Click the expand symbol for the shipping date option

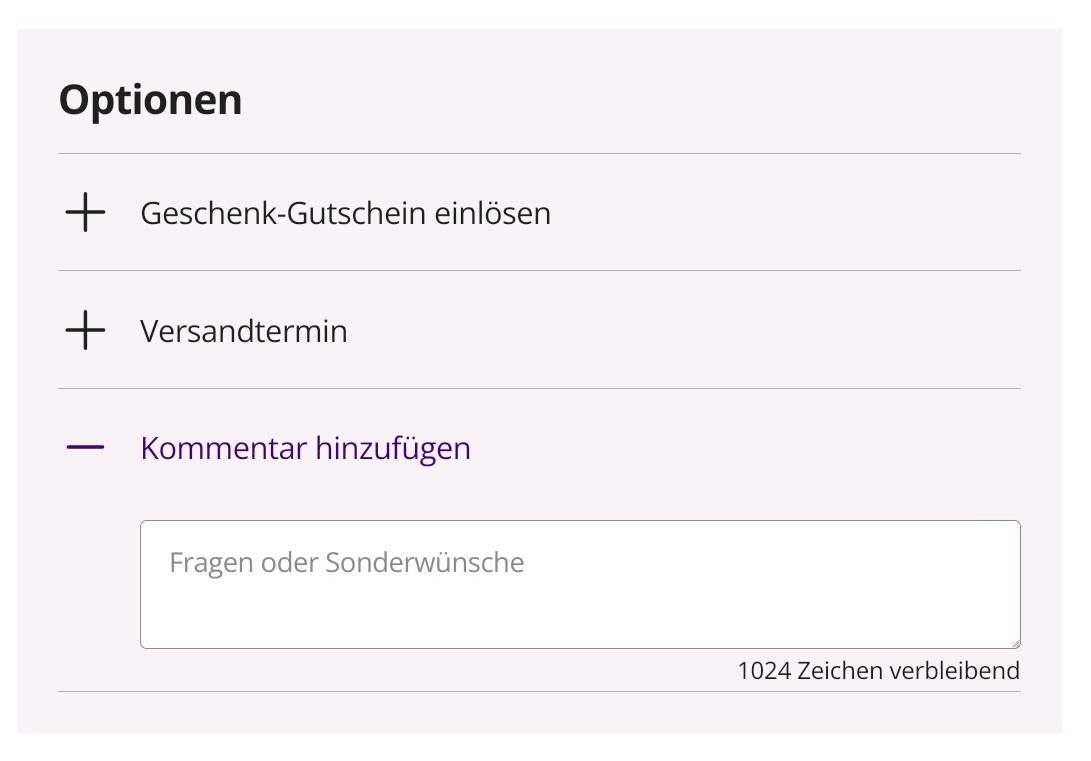point(85,331)
